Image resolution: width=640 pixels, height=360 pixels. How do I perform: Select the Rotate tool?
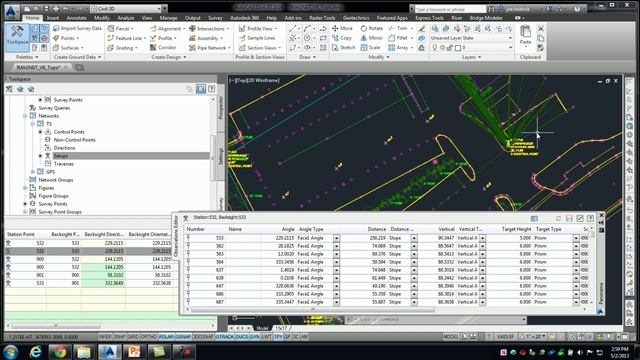pyautogui.click(x=371, y=28)
